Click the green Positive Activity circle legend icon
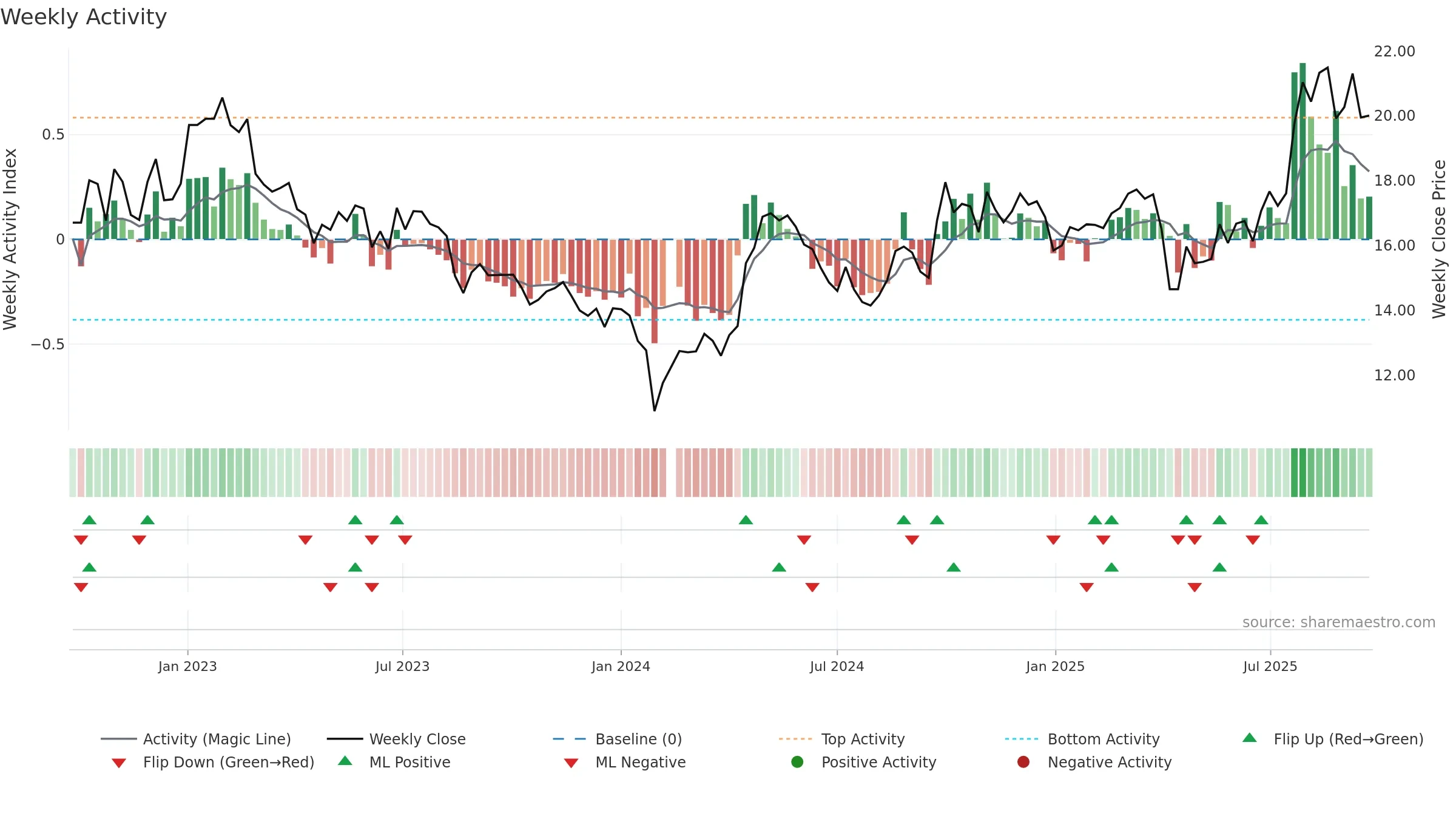This screenshot has width=1456, height=819. 797,762
